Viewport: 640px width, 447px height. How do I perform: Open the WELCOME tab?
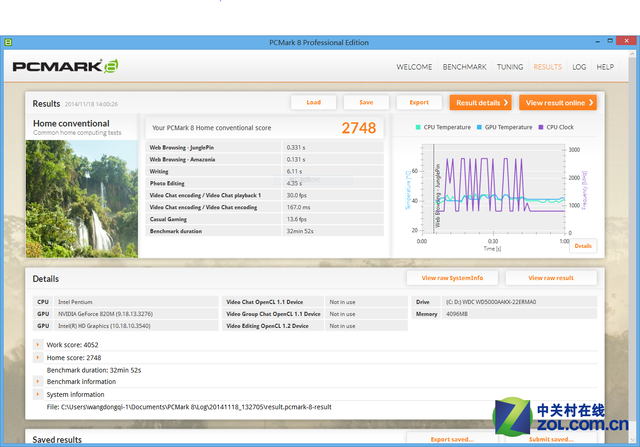[x=414, y=67]
